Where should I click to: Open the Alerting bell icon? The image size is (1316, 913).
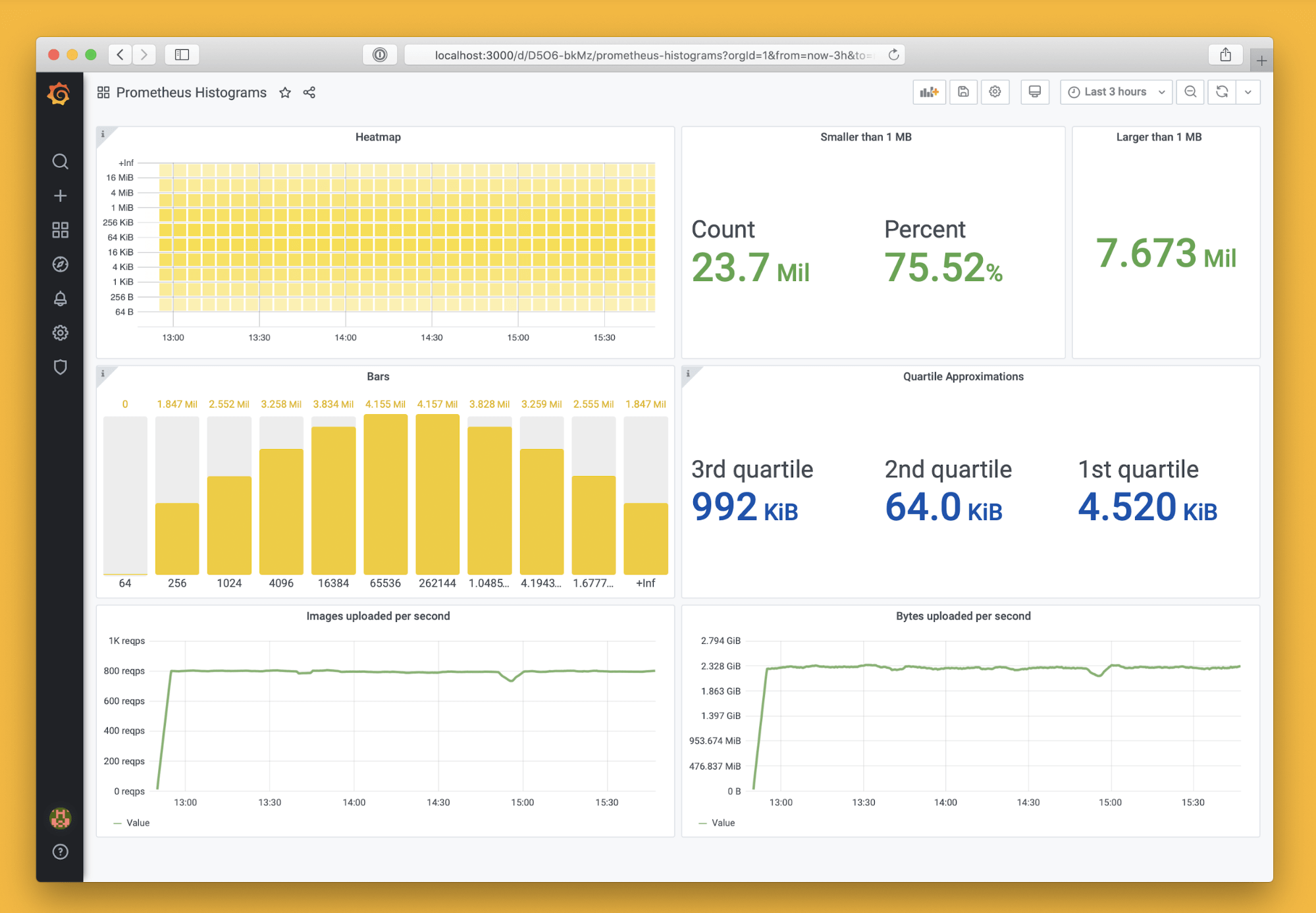(x=60, y=298)
